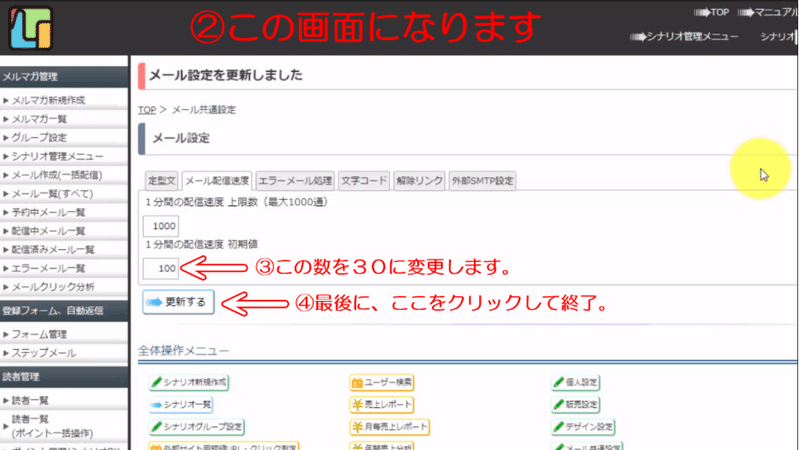The image size is (800, 450).
Task: Click the application logo at top left
Action: point(31,28)
